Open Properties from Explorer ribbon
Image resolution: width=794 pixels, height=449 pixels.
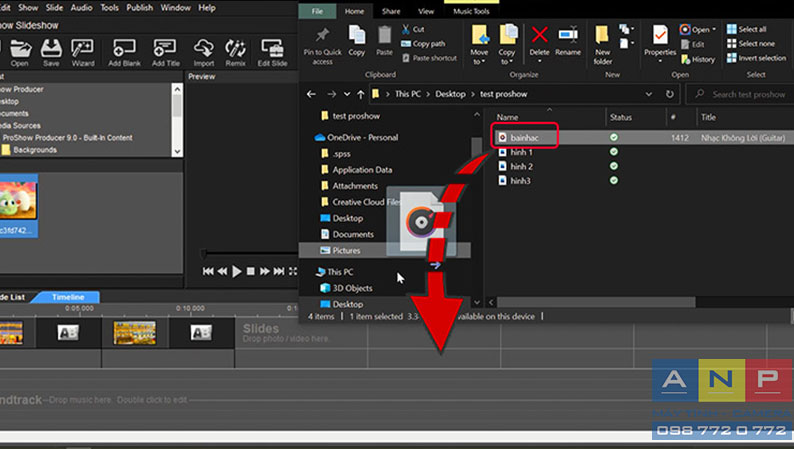(x=660, y=40)
